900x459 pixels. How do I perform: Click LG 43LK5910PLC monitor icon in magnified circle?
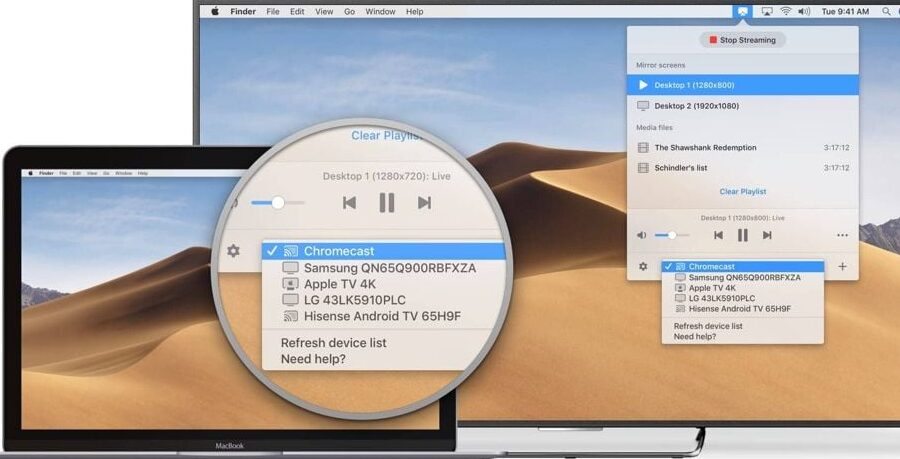click(290, 300)
